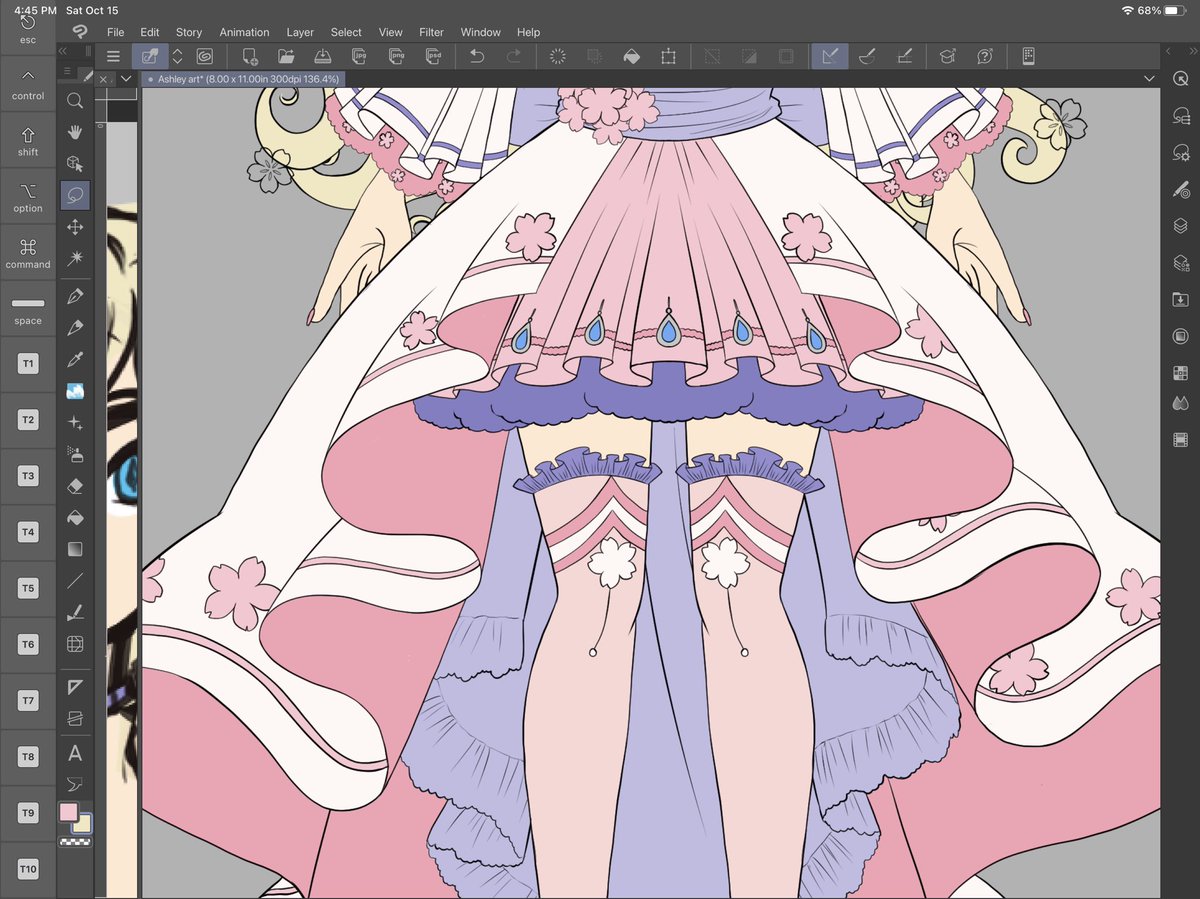This screenshot has height=899, width=1200.
Task: Click the Clip Studio logo icon
Action: 80,32
